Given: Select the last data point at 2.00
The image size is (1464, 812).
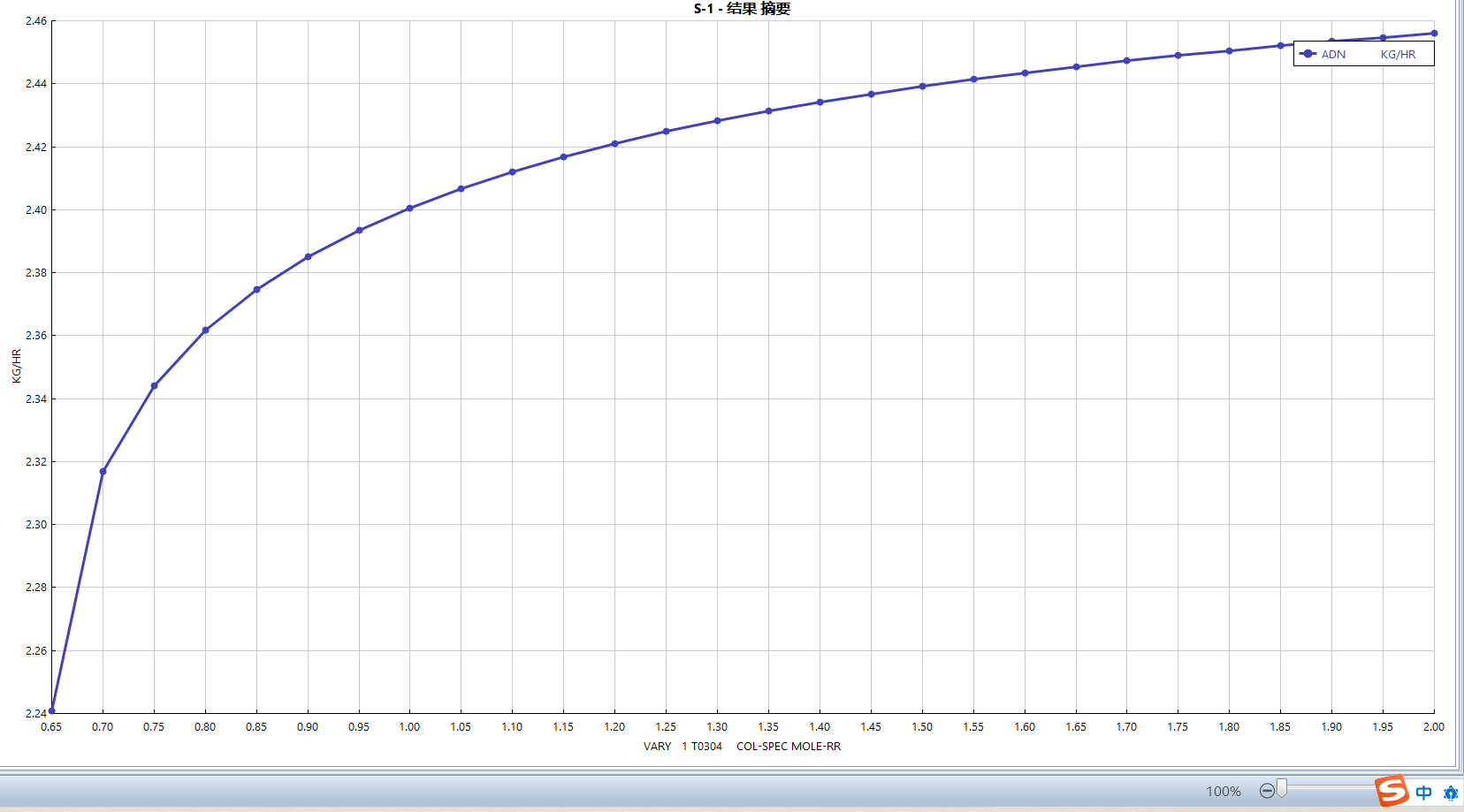Looking at the screenshot, I should (x=1434, y=34).
